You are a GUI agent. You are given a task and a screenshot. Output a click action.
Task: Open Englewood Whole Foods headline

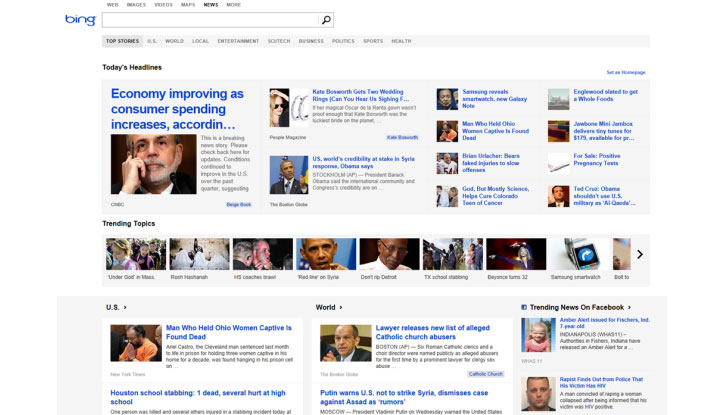coord(605,95)
